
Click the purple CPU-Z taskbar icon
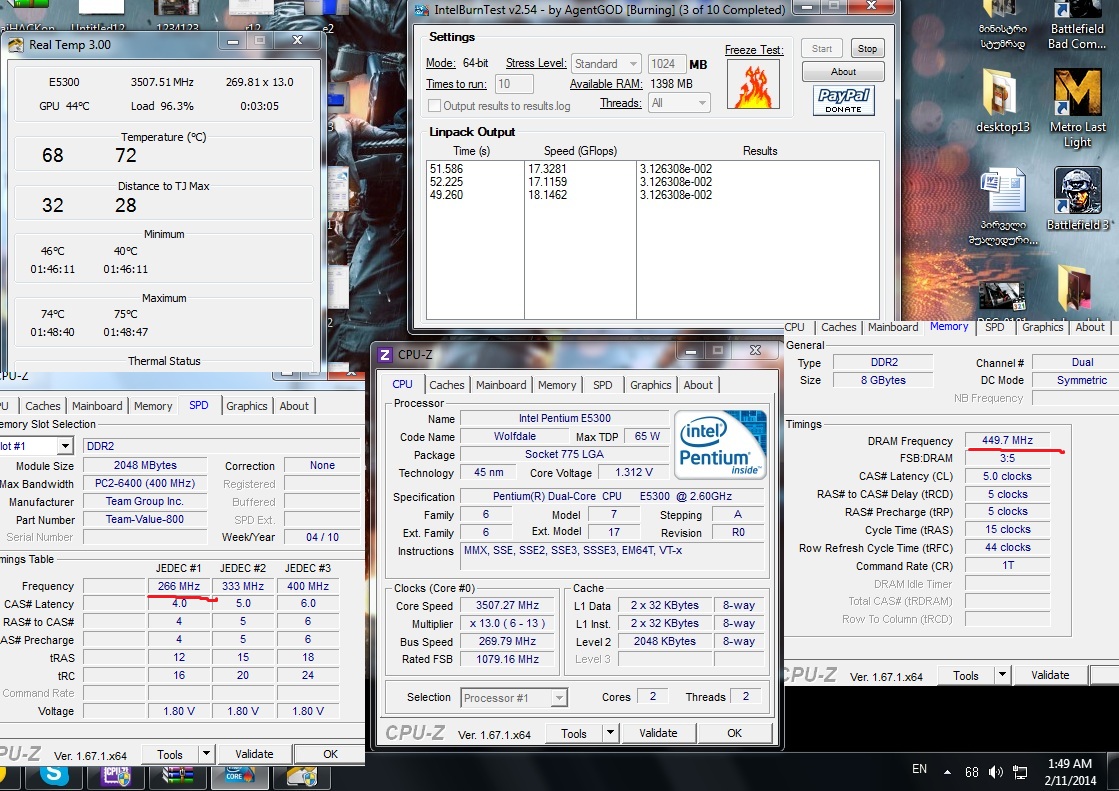[x=116, y=774]
